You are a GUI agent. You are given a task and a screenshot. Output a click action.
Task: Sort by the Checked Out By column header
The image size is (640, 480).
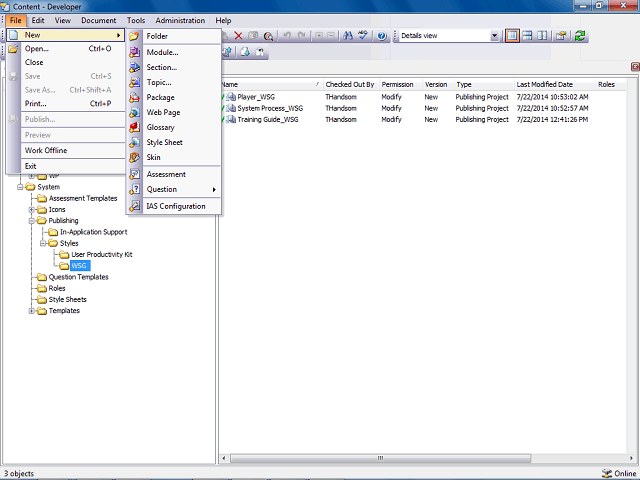pos(351,84)
